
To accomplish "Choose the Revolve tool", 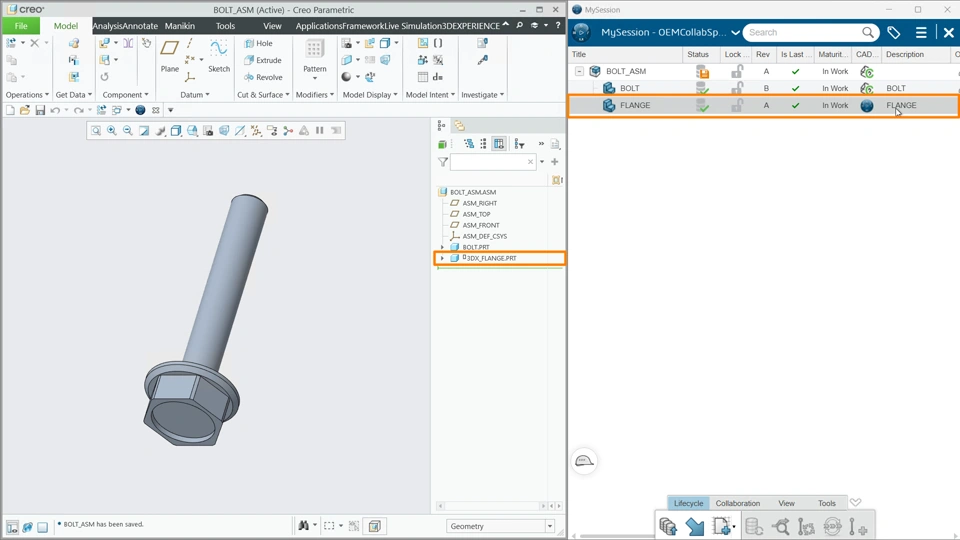I will tap(263, 77).
